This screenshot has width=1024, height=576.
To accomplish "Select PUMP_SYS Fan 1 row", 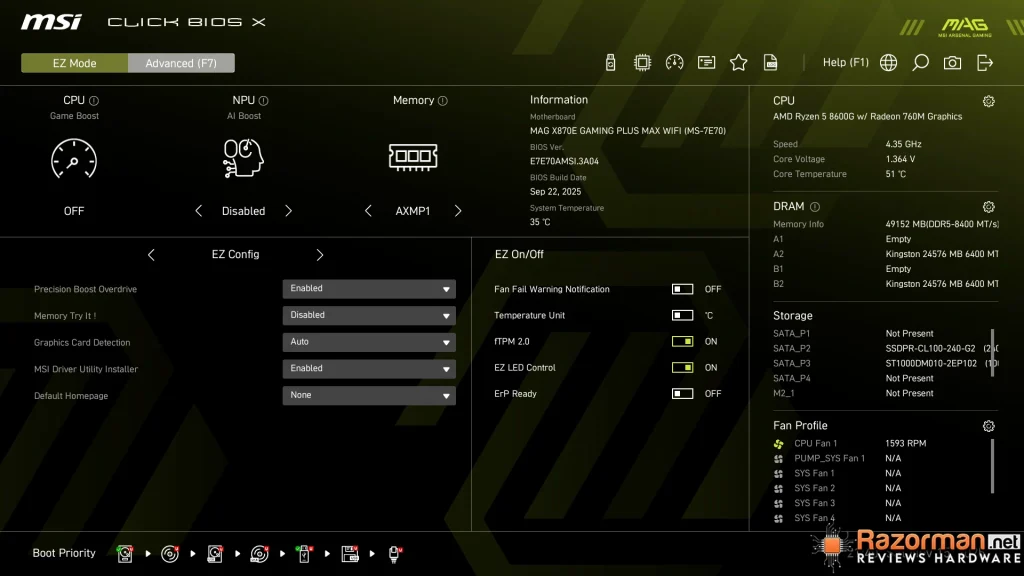I will click(837, 458).
